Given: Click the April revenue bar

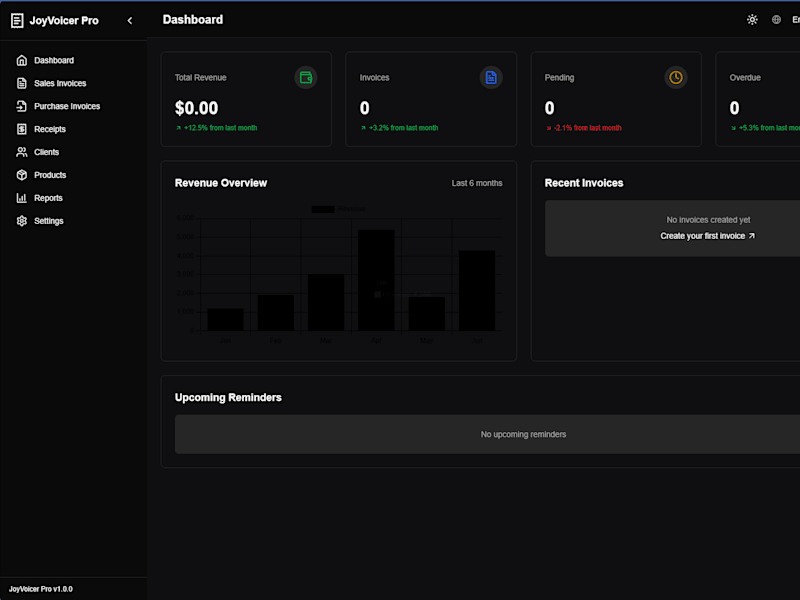Looking at the screenshot, I should pos(376,280).
